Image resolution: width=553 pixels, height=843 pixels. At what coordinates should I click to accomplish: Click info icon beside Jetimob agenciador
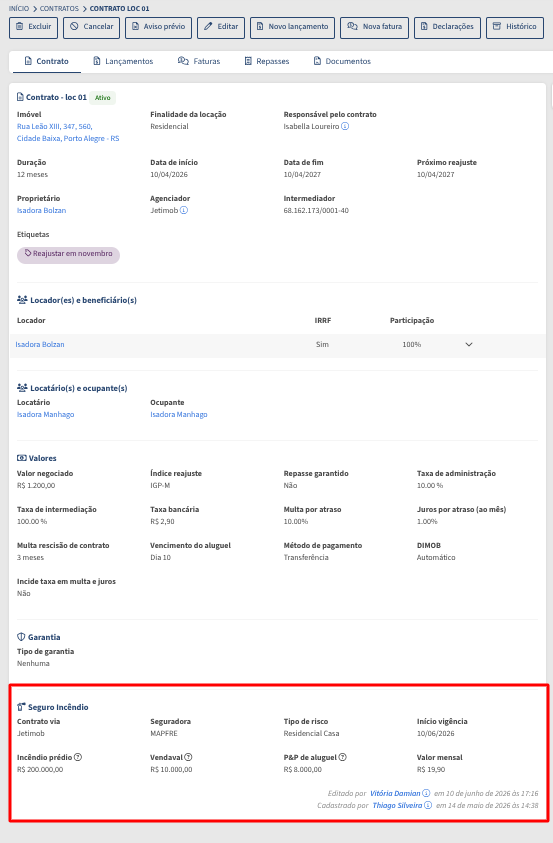[x=184, y=210]
